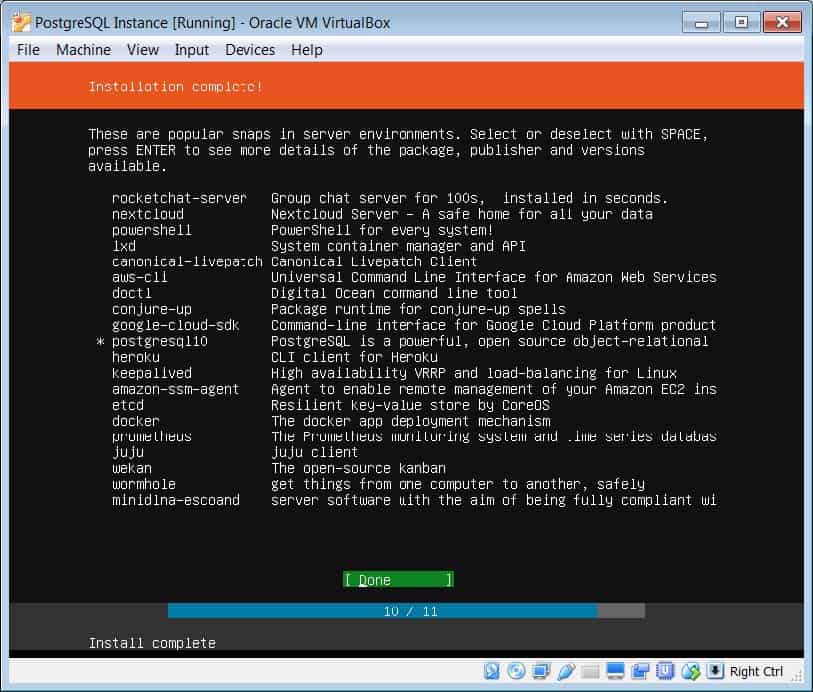Click the Done button
Screen dimensions: 813x692
[x=398, y=580]
